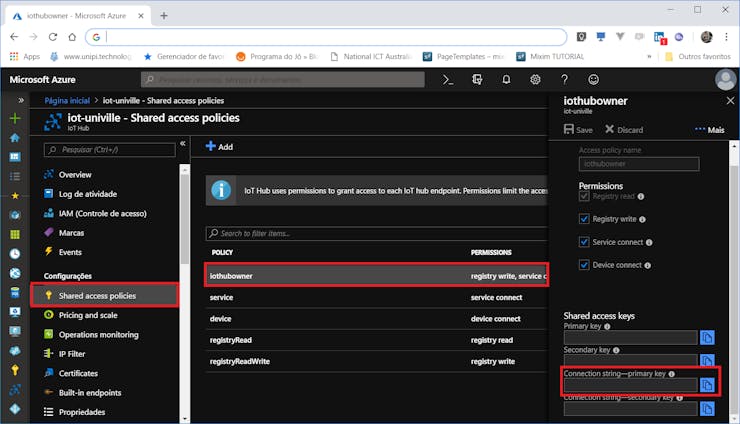Image resolution: width=740 pixels, height=424 pixels.
Task: Toggle the Service connect checkbox
Action: [584, 242]
